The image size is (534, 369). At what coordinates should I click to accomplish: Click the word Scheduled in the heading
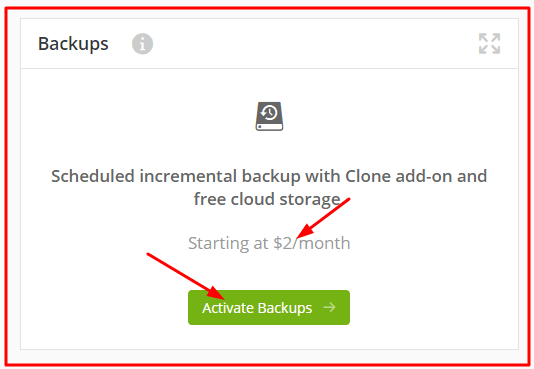[x=93, y=176]
